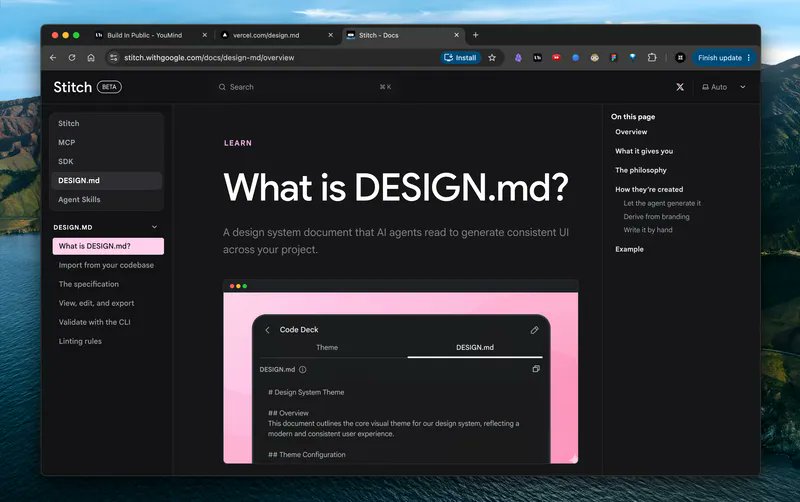Go back using the browser back arrow

coord(53,58)
